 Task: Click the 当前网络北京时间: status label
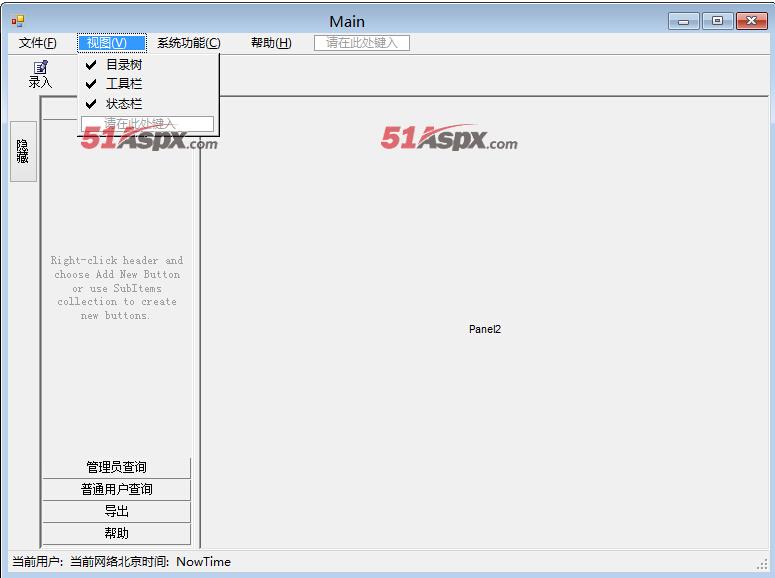coord(120,562)
